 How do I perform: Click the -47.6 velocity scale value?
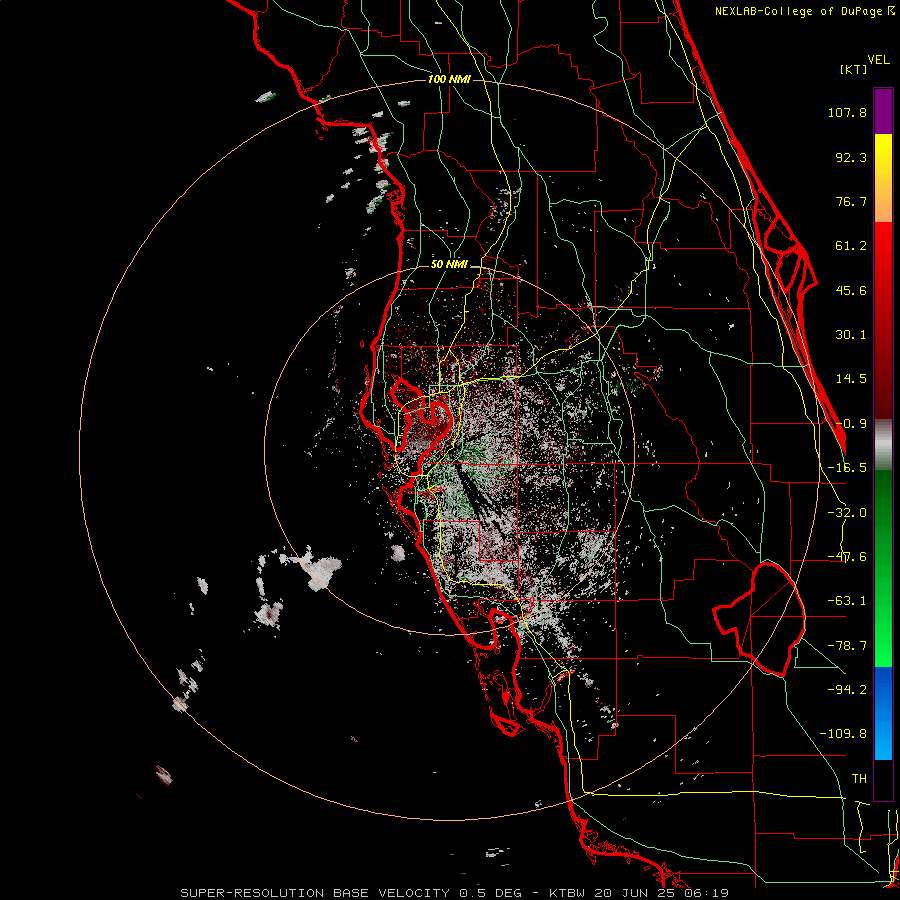(x=847, y=557)
